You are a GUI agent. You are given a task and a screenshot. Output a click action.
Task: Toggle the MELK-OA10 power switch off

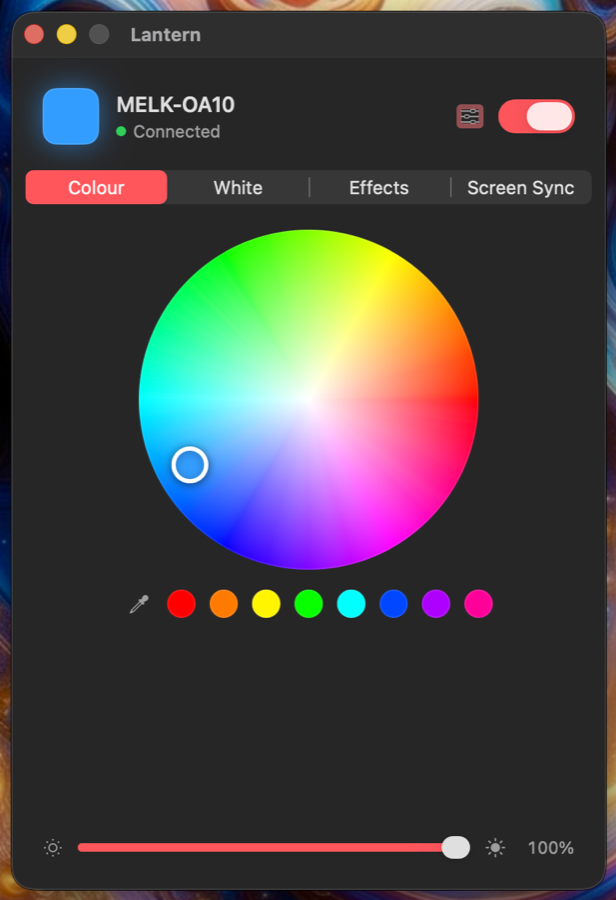coord(536,117)
